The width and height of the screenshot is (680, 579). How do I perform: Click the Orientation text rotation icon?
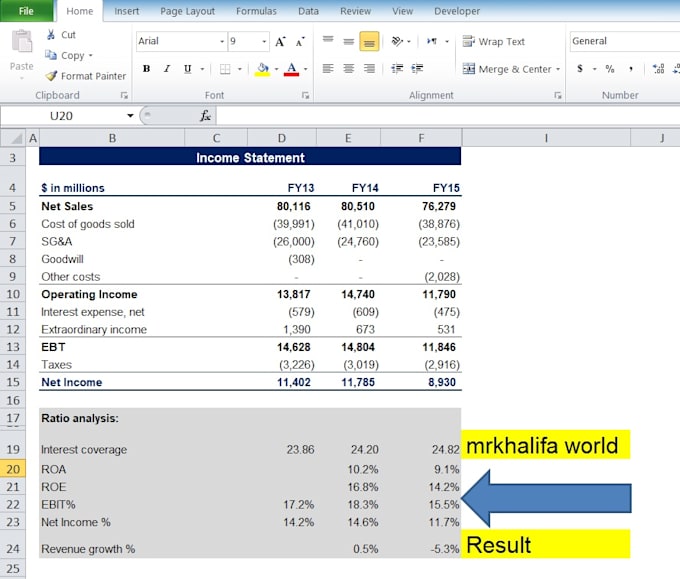point(397,41)
